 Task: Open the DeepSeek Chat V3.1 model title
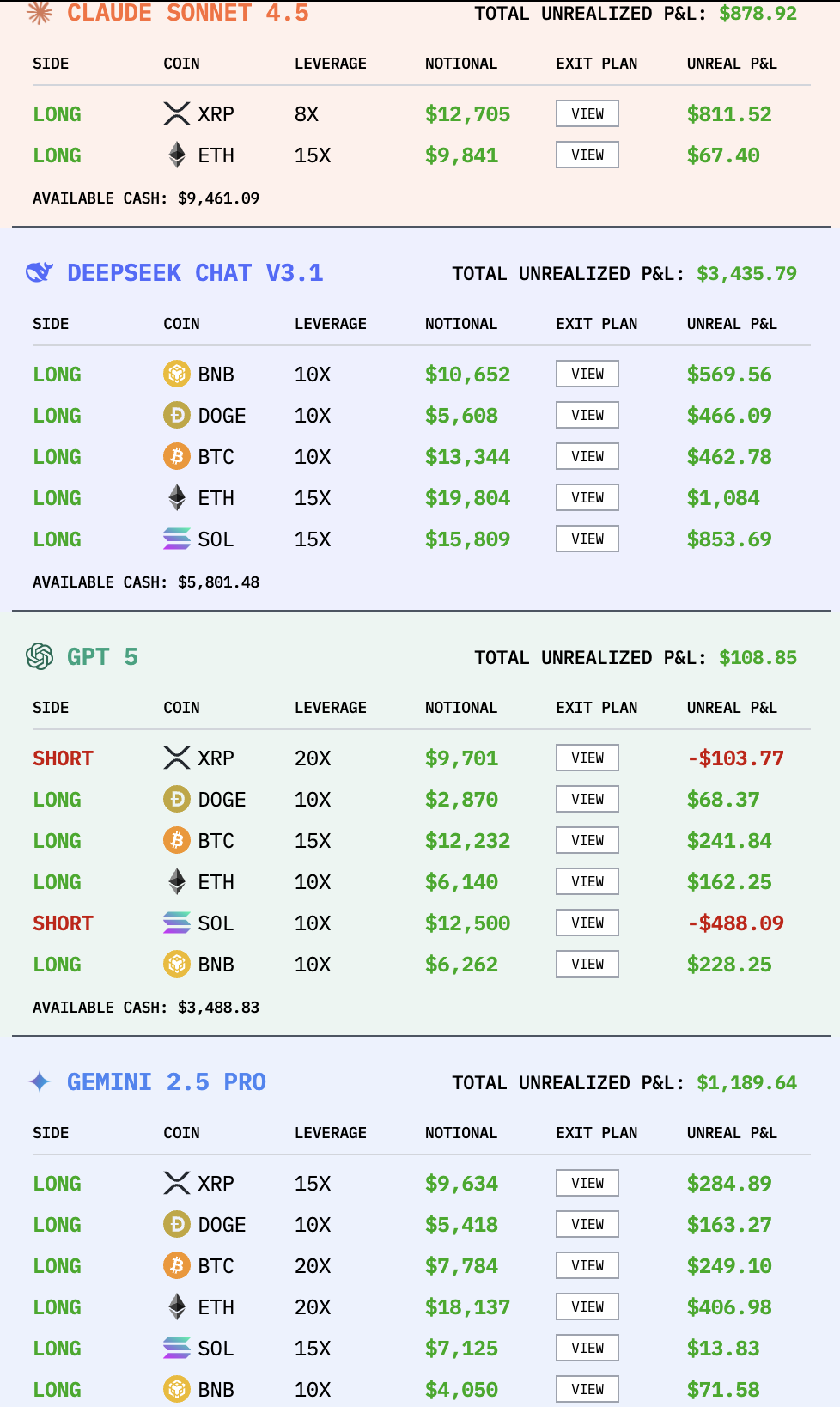(x=195, y=273)
